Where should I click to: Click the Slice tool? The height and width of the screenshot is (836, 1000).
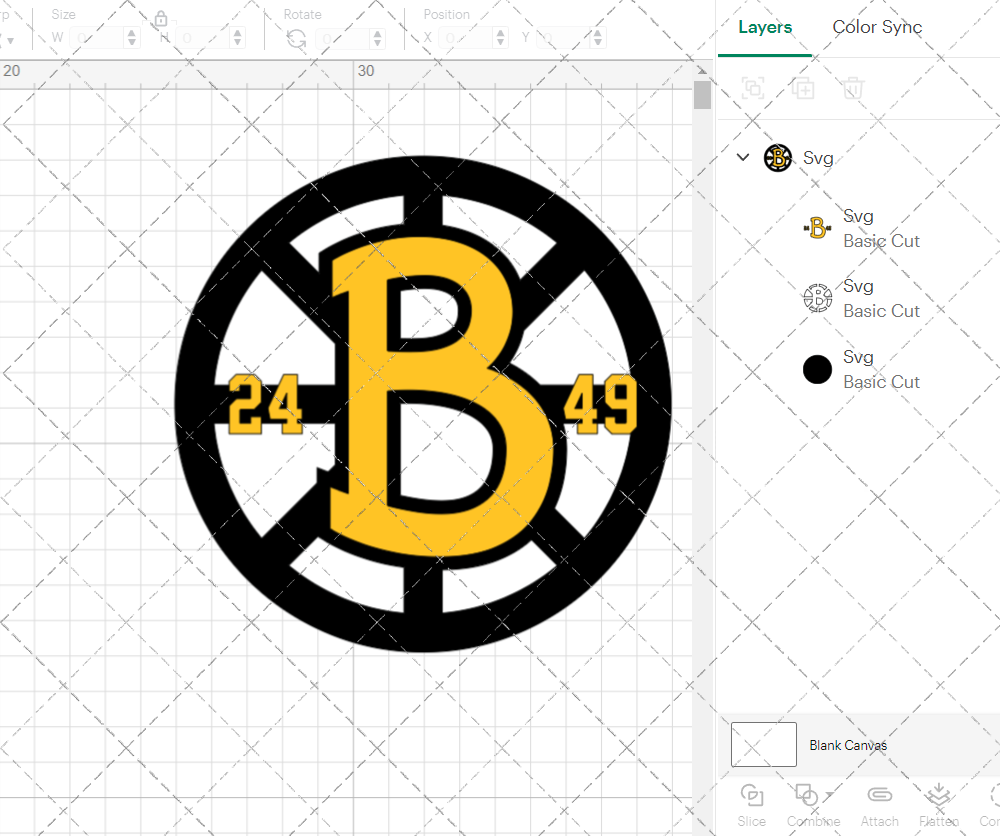click(751, 805)
